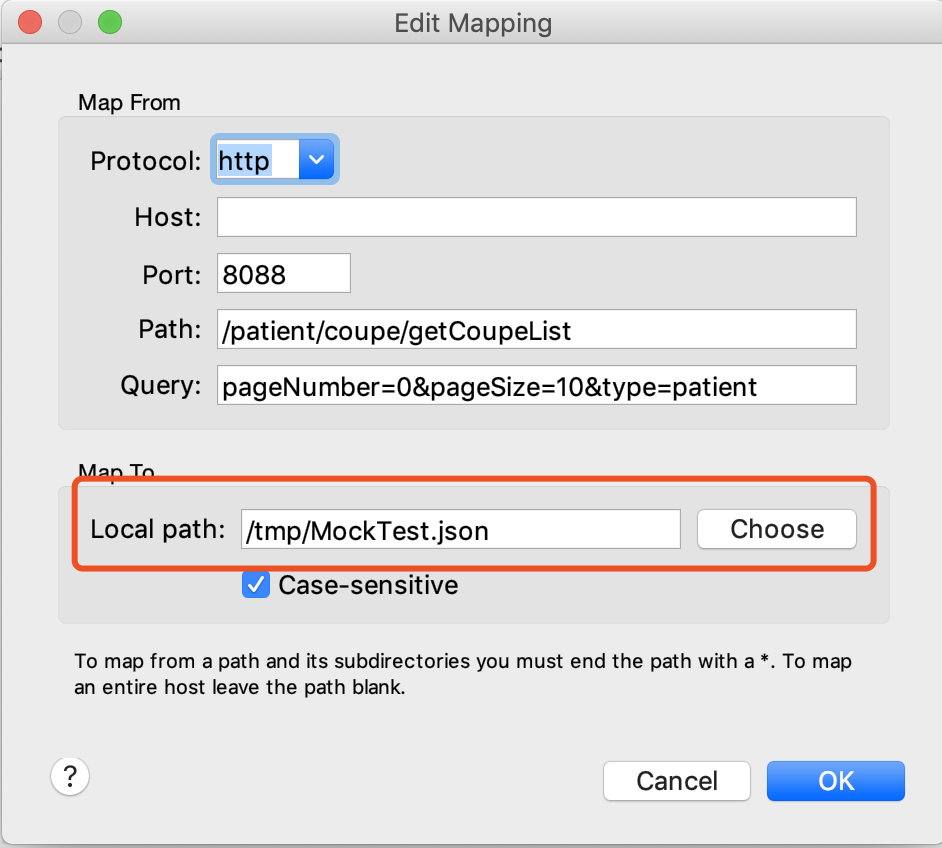This screenshot has height=848, width=942.
Task: Uncheck the Case-sensitive checkbox
Action: click(256, 585)
